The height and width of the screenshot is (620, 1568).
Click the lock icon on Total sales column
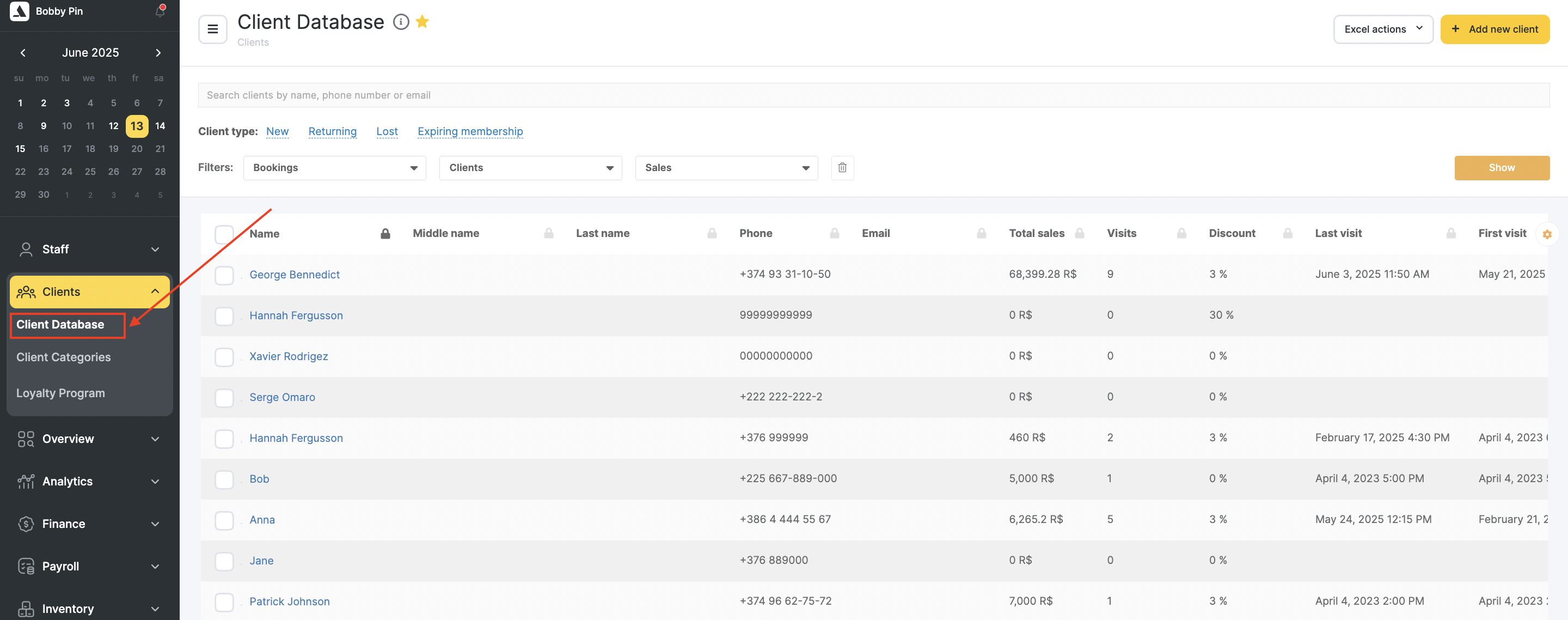click(x=1079, y=233)
